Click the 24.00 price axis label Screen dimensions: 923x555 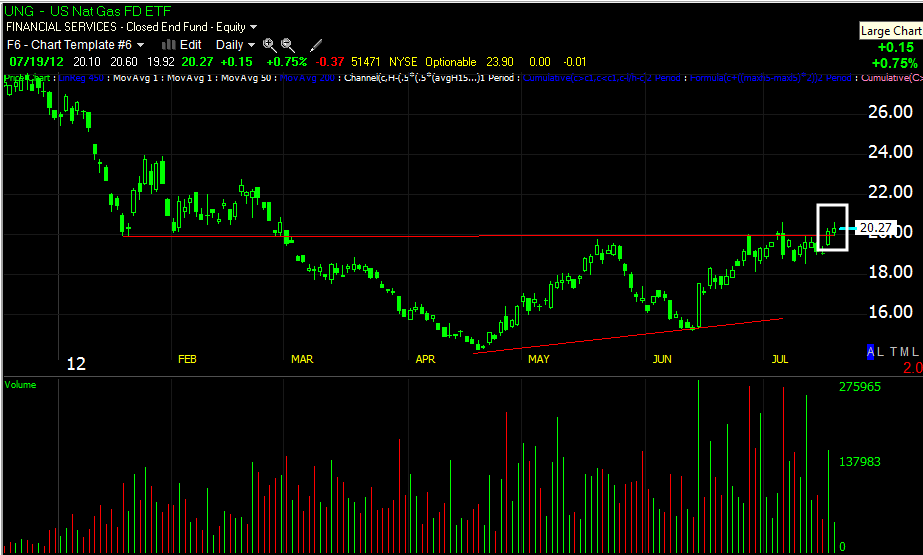(890, 152)
